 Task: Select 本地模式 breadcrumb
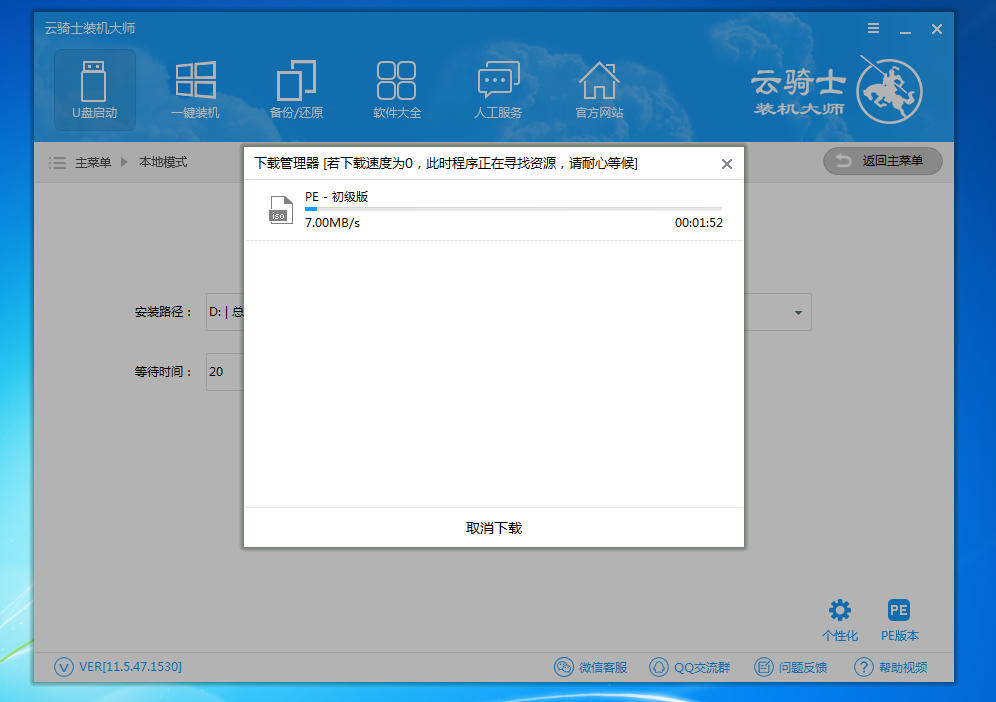click(x=163, y=163)
